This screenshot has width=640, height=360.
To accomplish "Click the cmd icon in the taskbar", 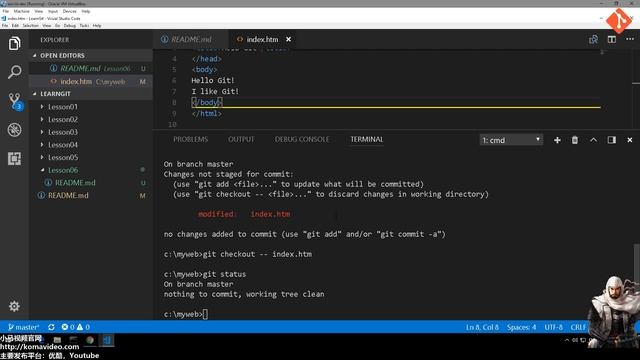I will pyautogui.click(x=73, y=340).
